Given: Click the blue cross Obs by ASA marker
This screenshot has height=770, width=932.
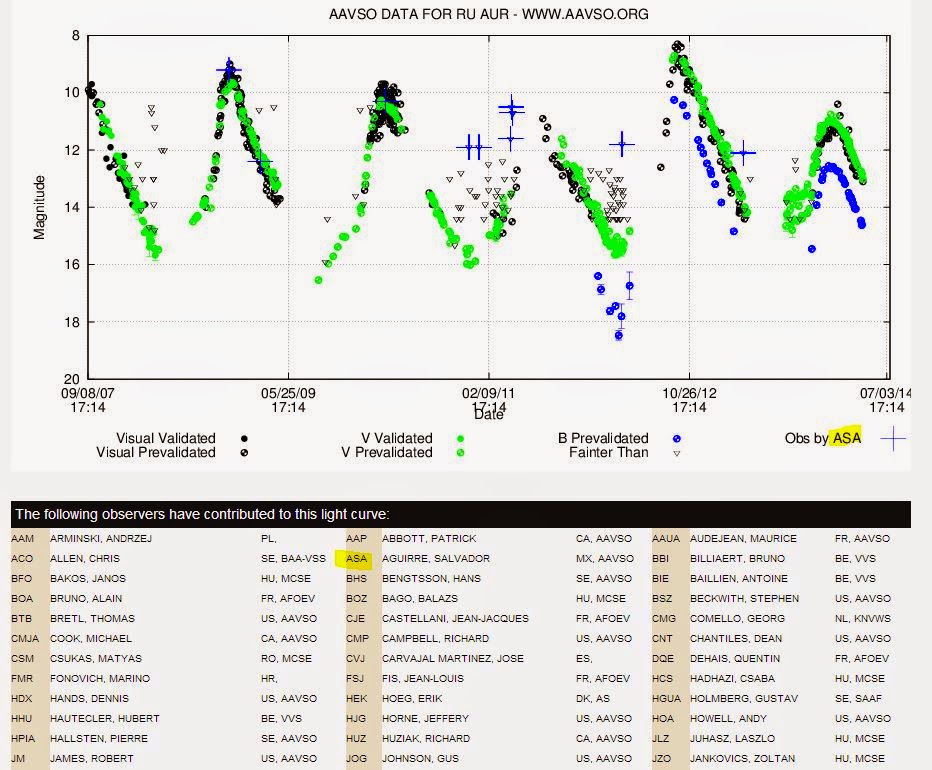Looking at the screenshot, I should tap(893, 439).
